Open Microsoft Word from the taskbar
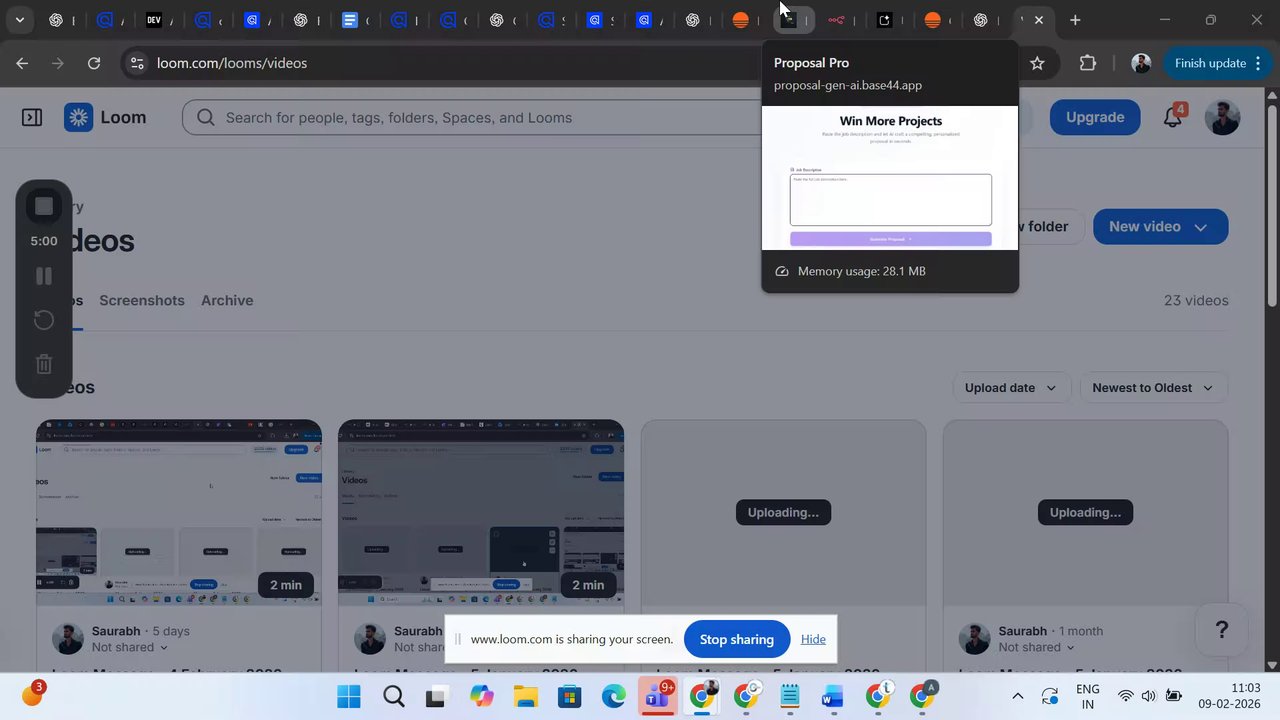Screen dimensions: 1280x720 pyautogui.click(x=833, y=697)
